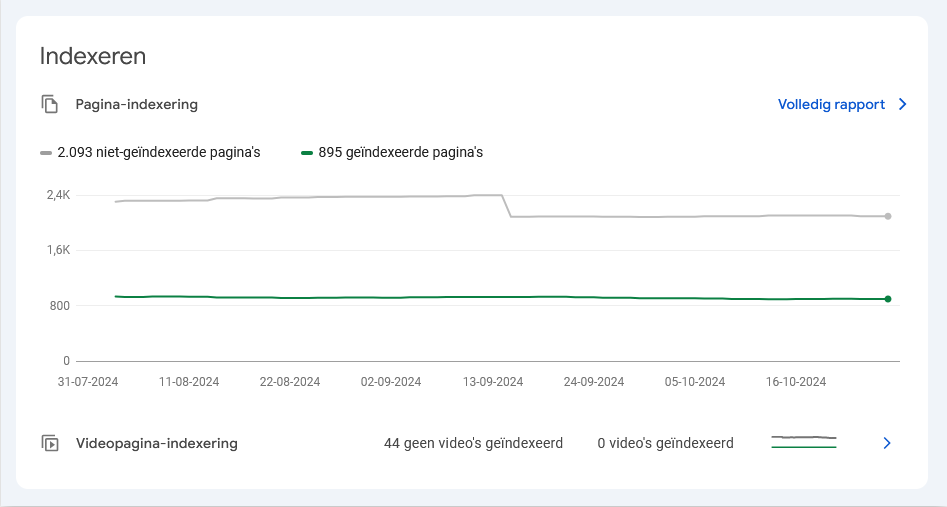Click the 02-09-2024 date label

[391, 382]
